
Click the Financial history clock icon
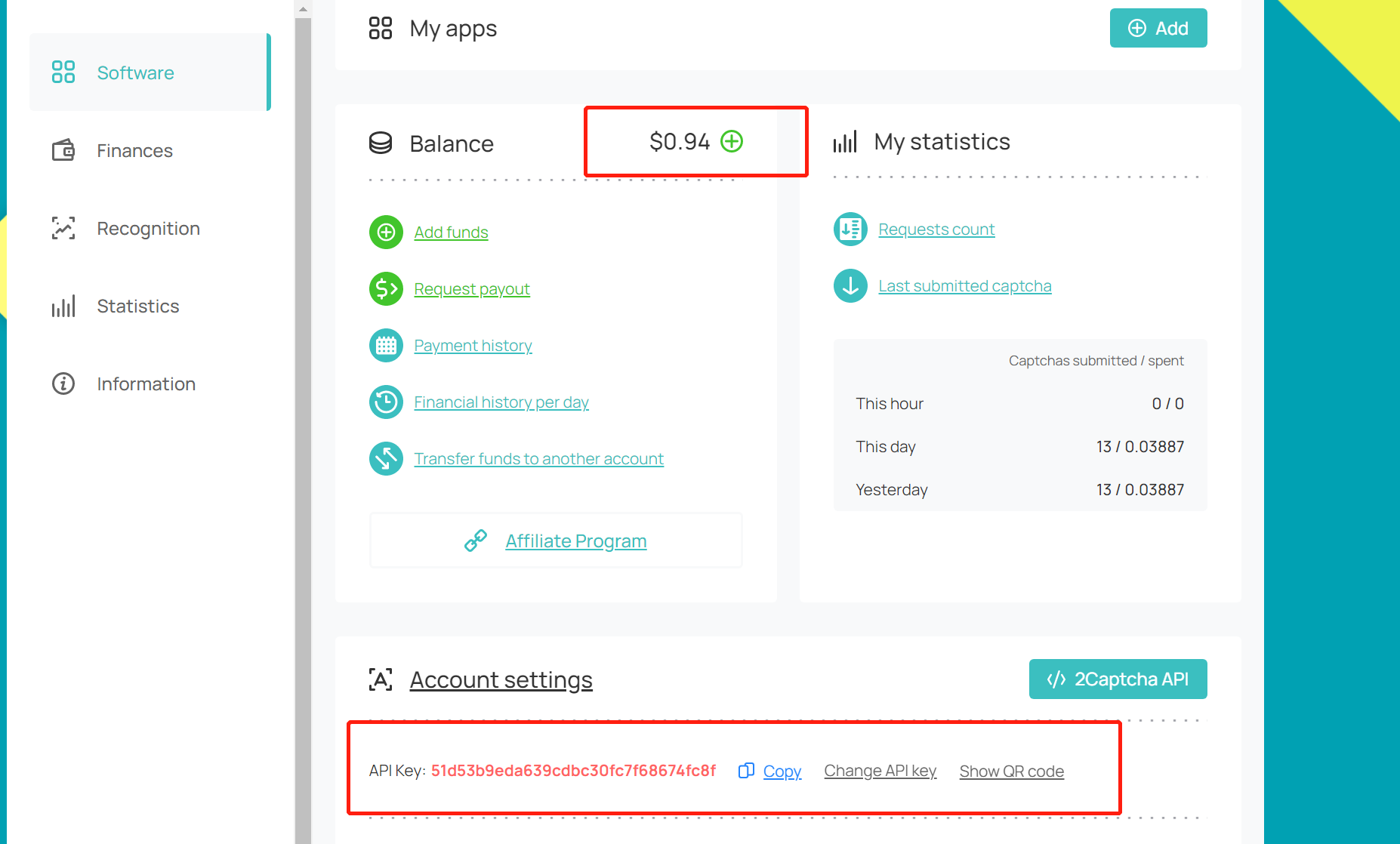(386, 402)
